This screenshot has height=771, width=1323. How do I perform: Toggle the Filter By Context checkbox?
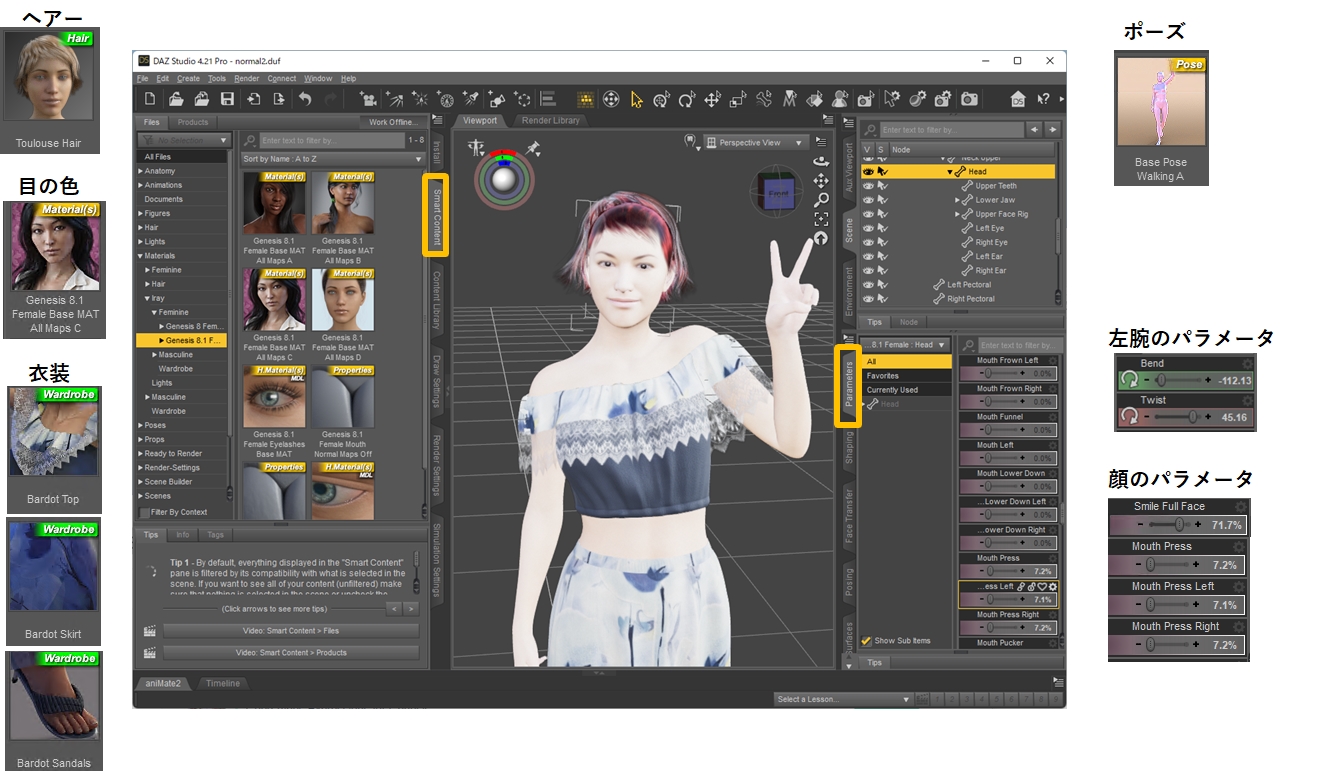(x=145, y=512)
